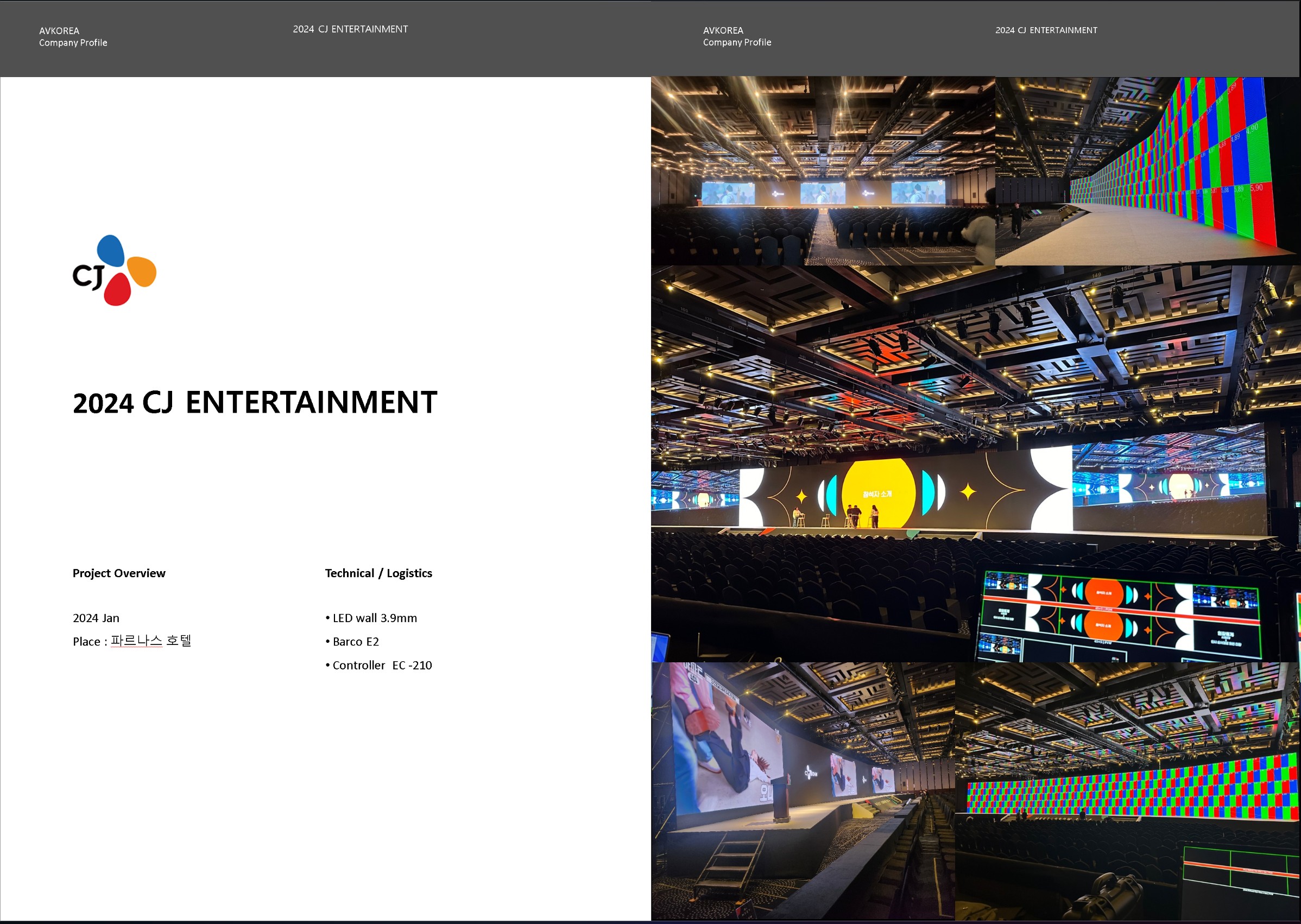
Task: Click left page AVKOREA Company Profile header
Action: click(73, 36)
